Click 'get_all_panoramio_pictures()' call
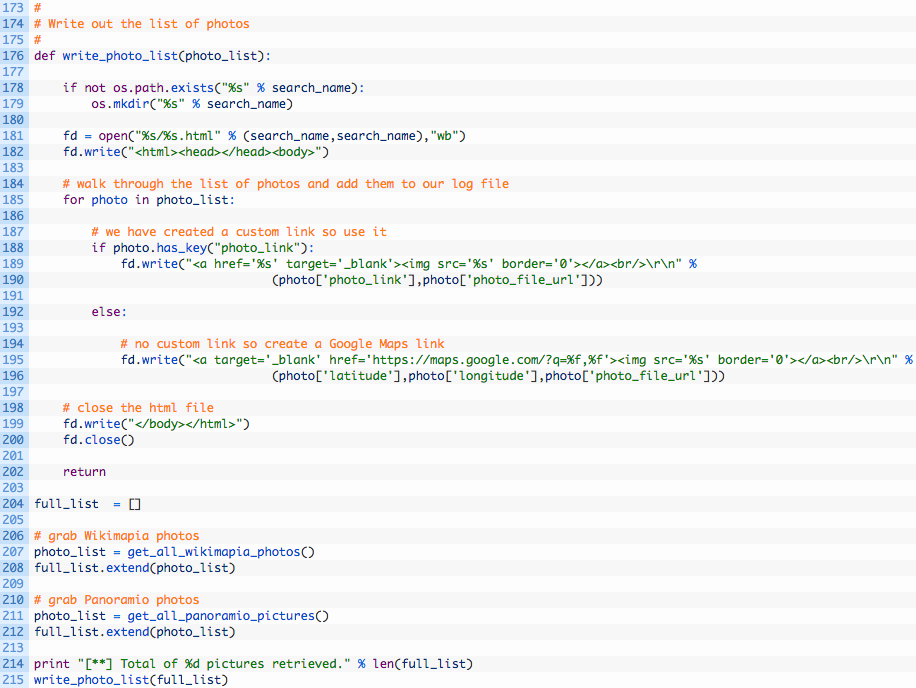The image size is (916, 688). point(228,616)
